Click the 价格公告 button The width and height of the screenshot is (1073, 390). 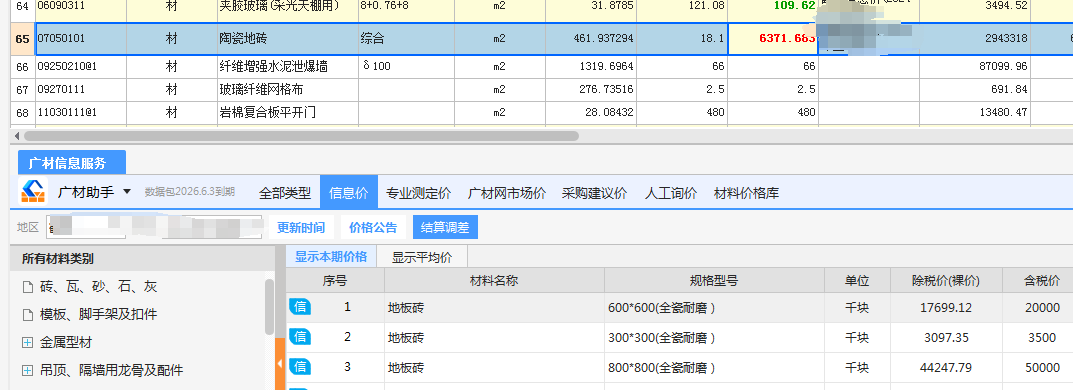pos(373,227)
